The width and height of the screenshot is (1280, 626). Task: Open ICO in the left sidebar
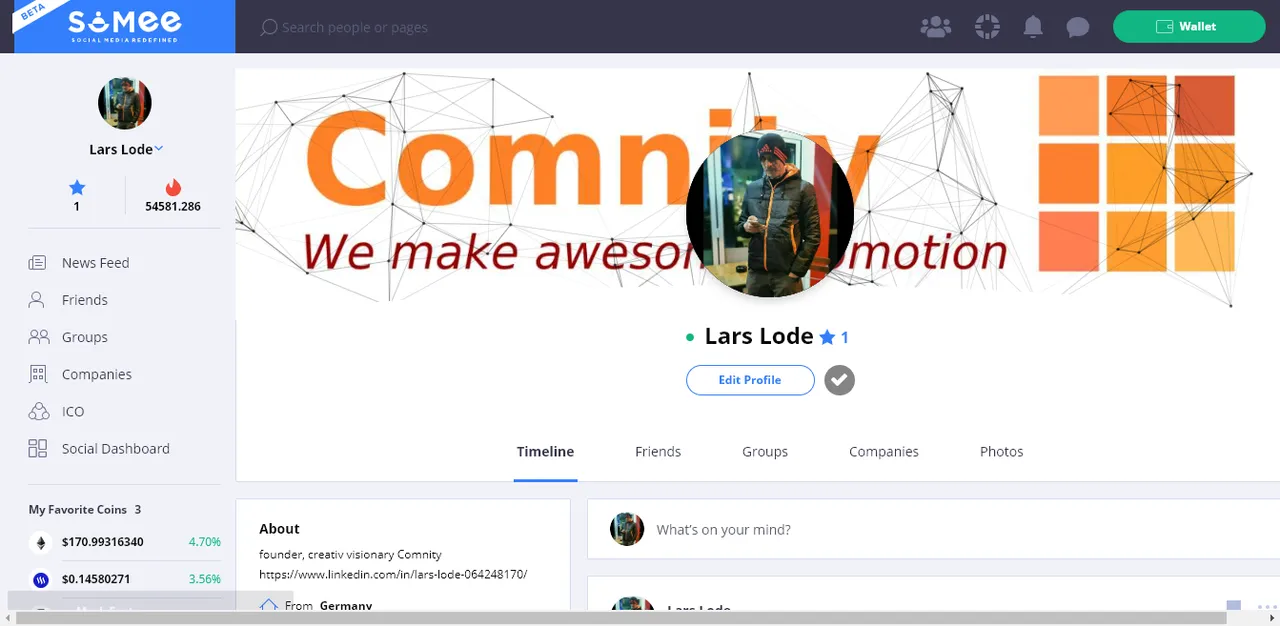73,411
